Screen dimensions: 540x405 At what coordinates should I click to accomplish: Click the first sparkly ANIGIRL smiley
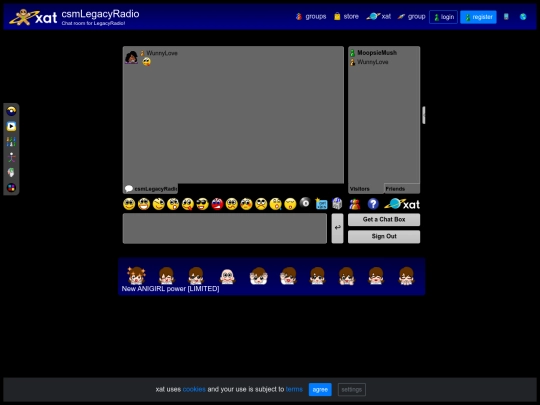tap(136, 275)
